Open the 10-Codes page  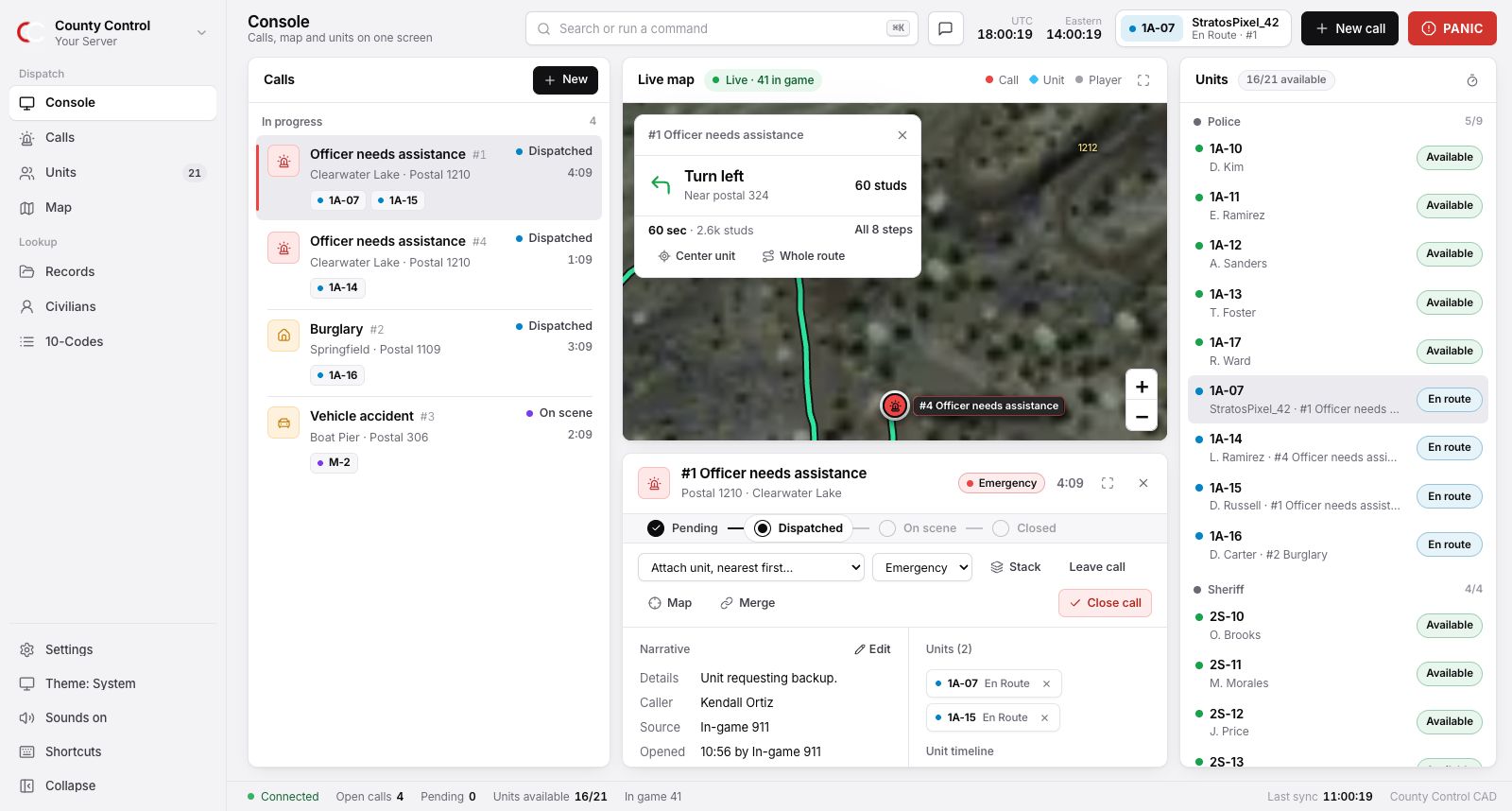(113, 341)
